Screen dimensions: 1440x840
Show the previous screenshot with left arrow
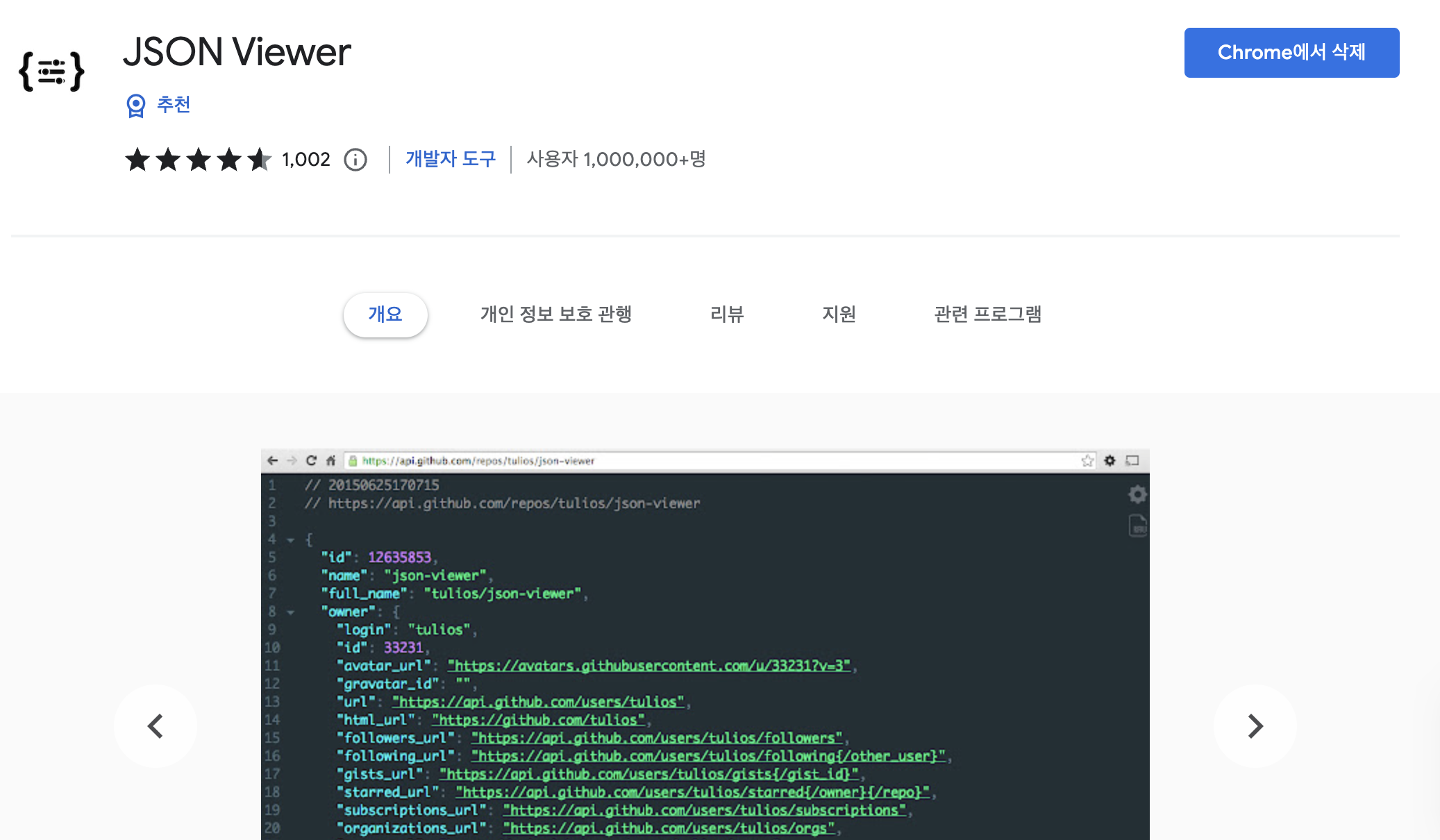(156, 726)
